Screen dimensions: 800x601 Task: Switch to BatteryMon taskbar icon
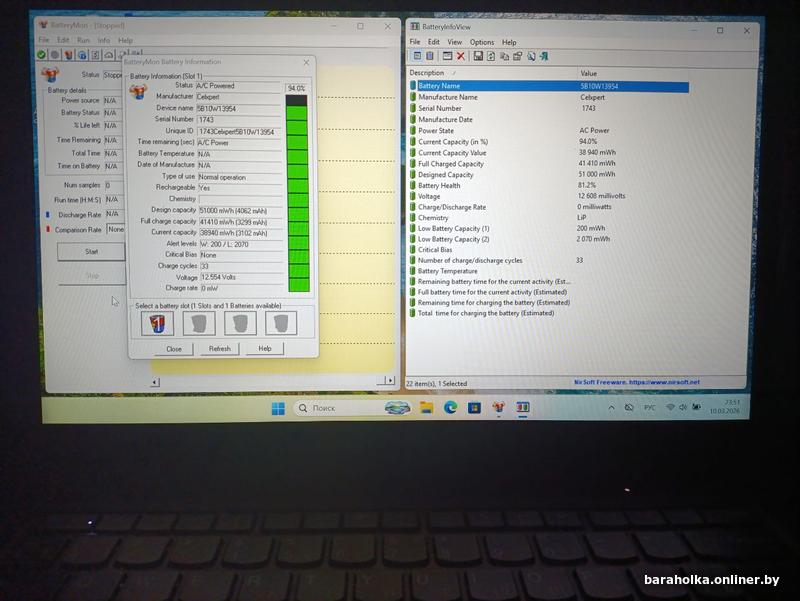(x=498, y=408)
